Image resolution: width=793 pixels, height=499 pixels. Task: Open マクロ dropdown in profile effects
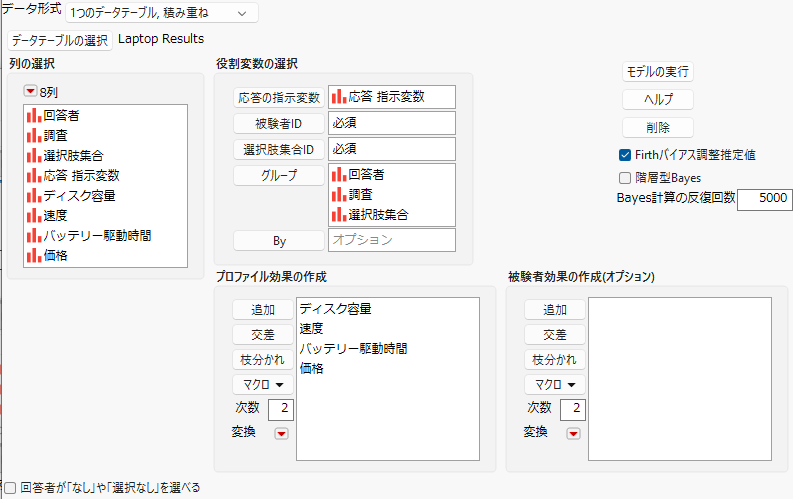pos(263,385)
